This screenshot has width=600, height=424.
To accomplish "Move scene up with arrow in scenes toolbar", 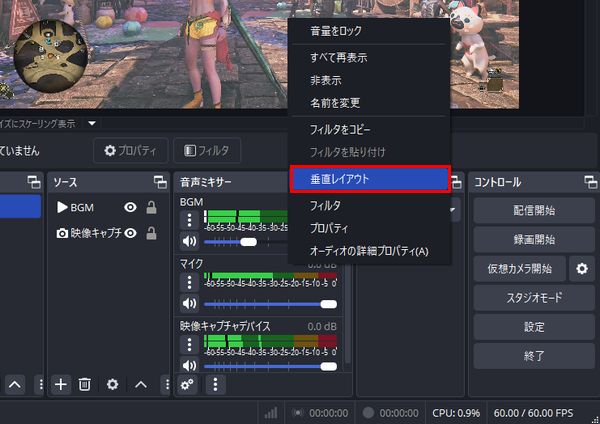I will click(x=15, y=384).
